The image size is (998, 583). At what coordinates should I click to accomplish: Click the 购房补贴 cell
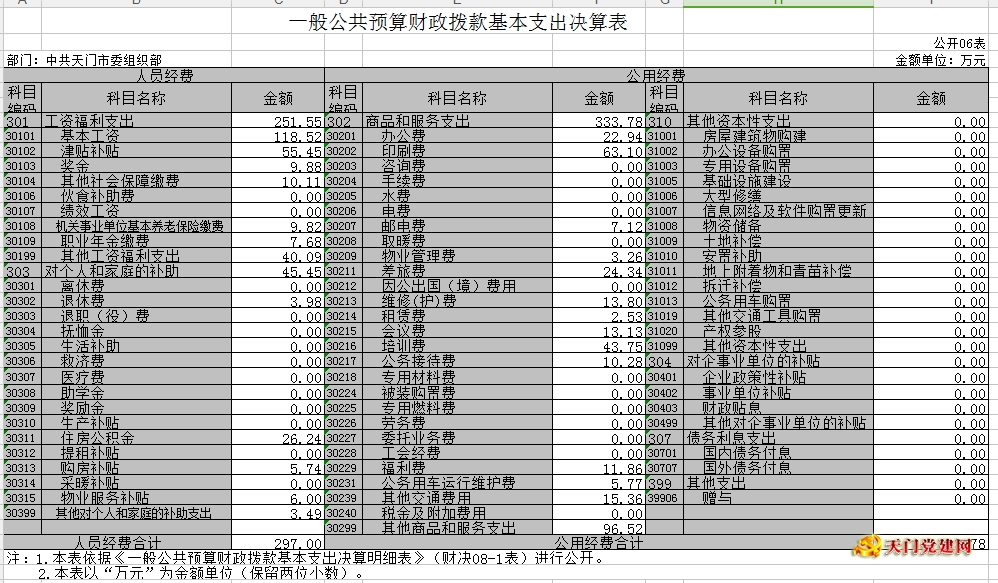(x=137, y=468)
